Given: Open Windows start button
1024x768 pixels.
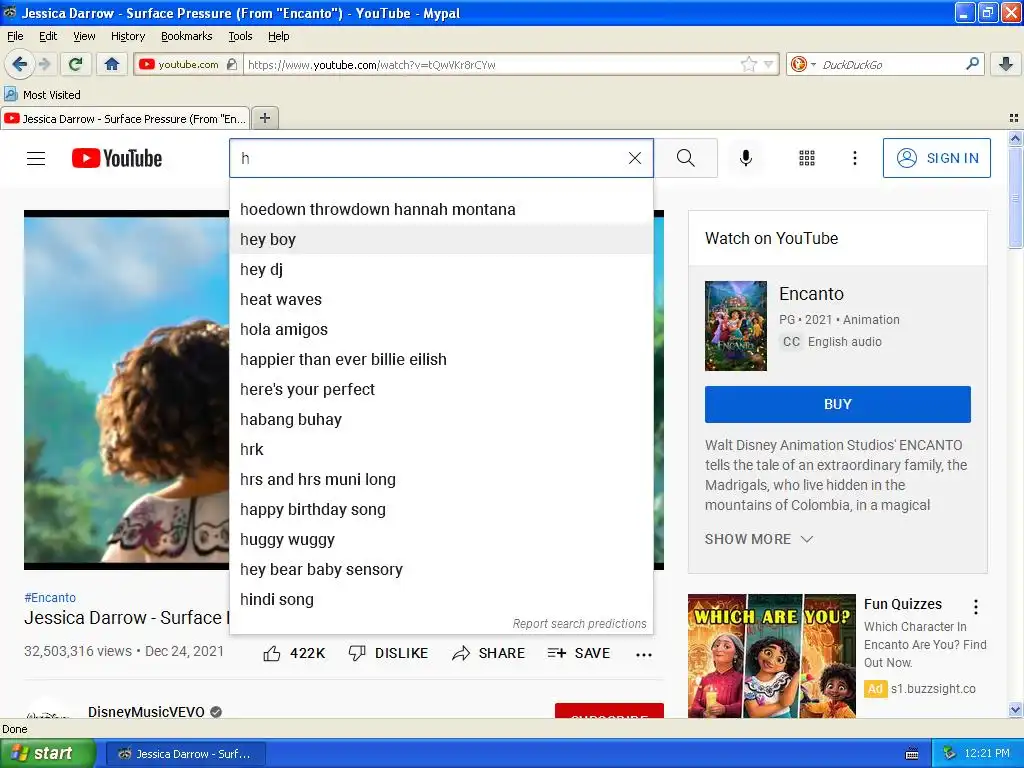Looking at the screenshot, I should coord(47,754).
